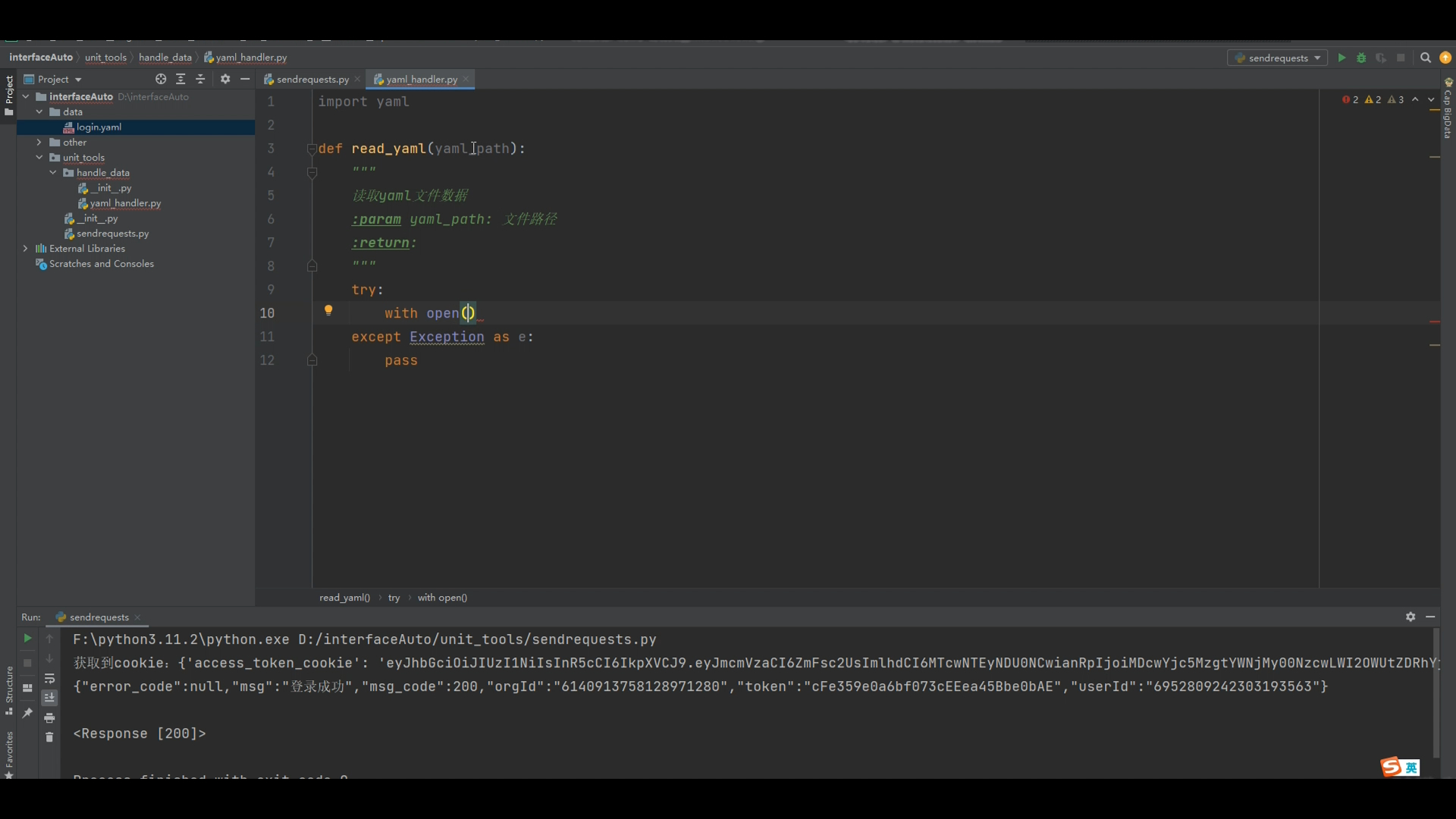The image size is (1456, 819).
Task: Open the Favorites side tool window tab
Action: tap(8, 754)
